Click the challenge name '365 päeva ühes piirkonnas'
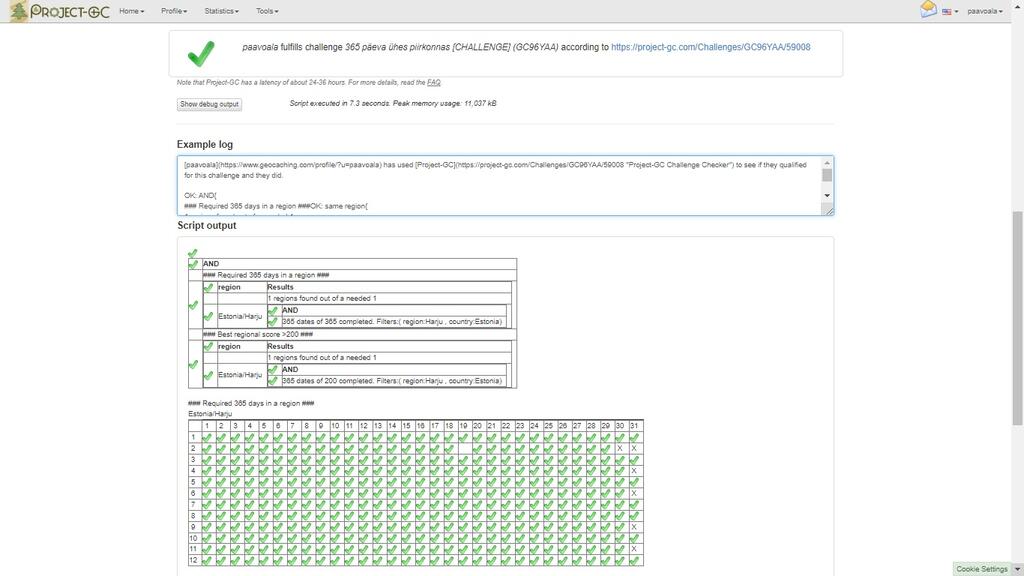The width and height of the screenshot is (1024, 576). (x=399, y=47)
